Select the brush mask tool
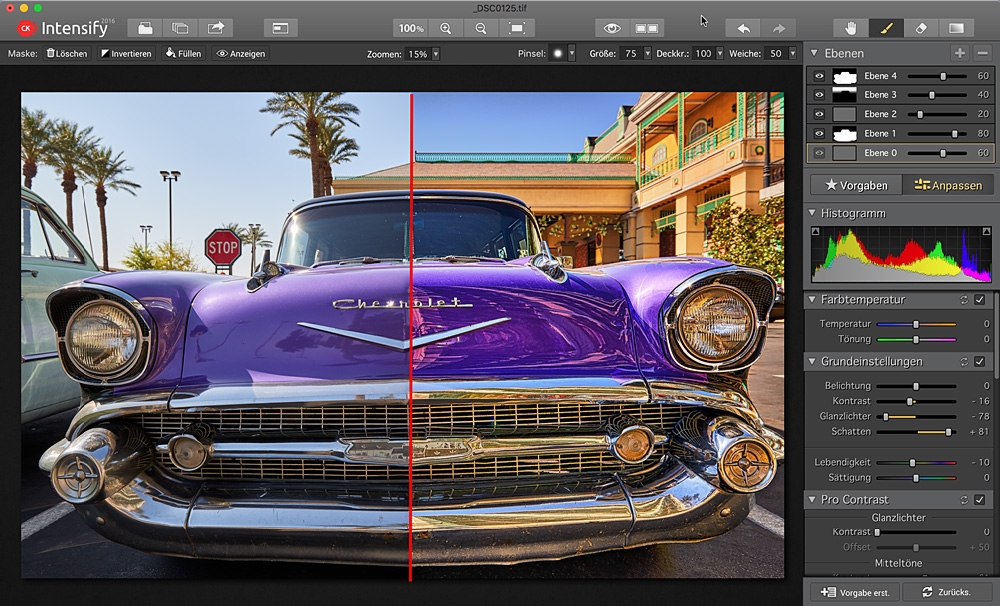 tap(886, 28)
